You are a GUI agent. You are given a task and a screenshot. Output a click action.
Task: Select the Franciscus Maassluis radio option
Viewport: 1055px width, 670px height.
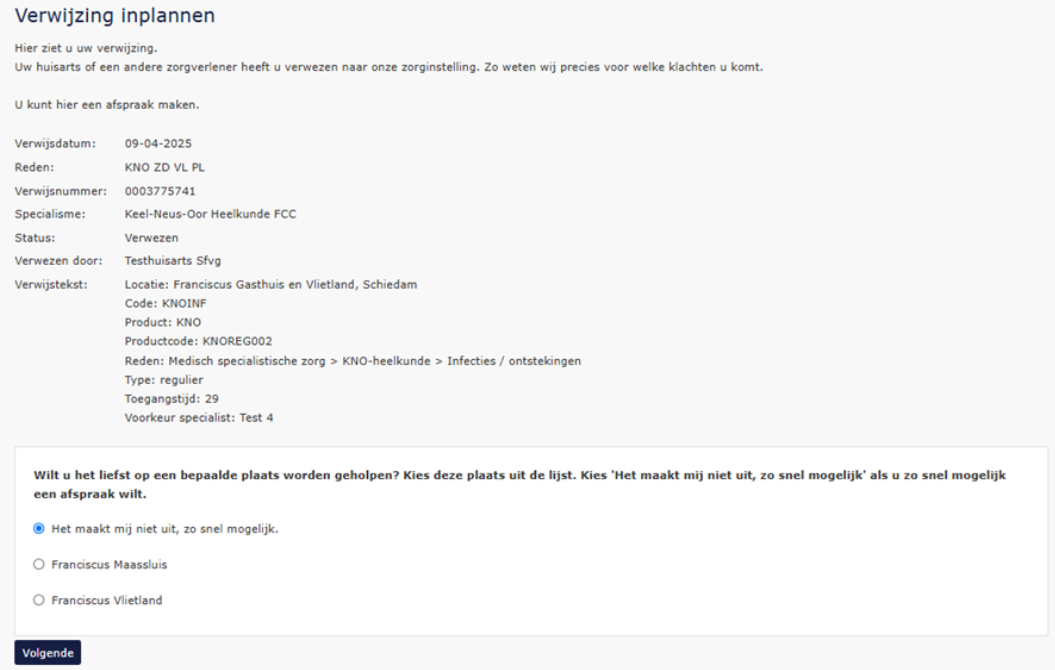tap(39, 565)
